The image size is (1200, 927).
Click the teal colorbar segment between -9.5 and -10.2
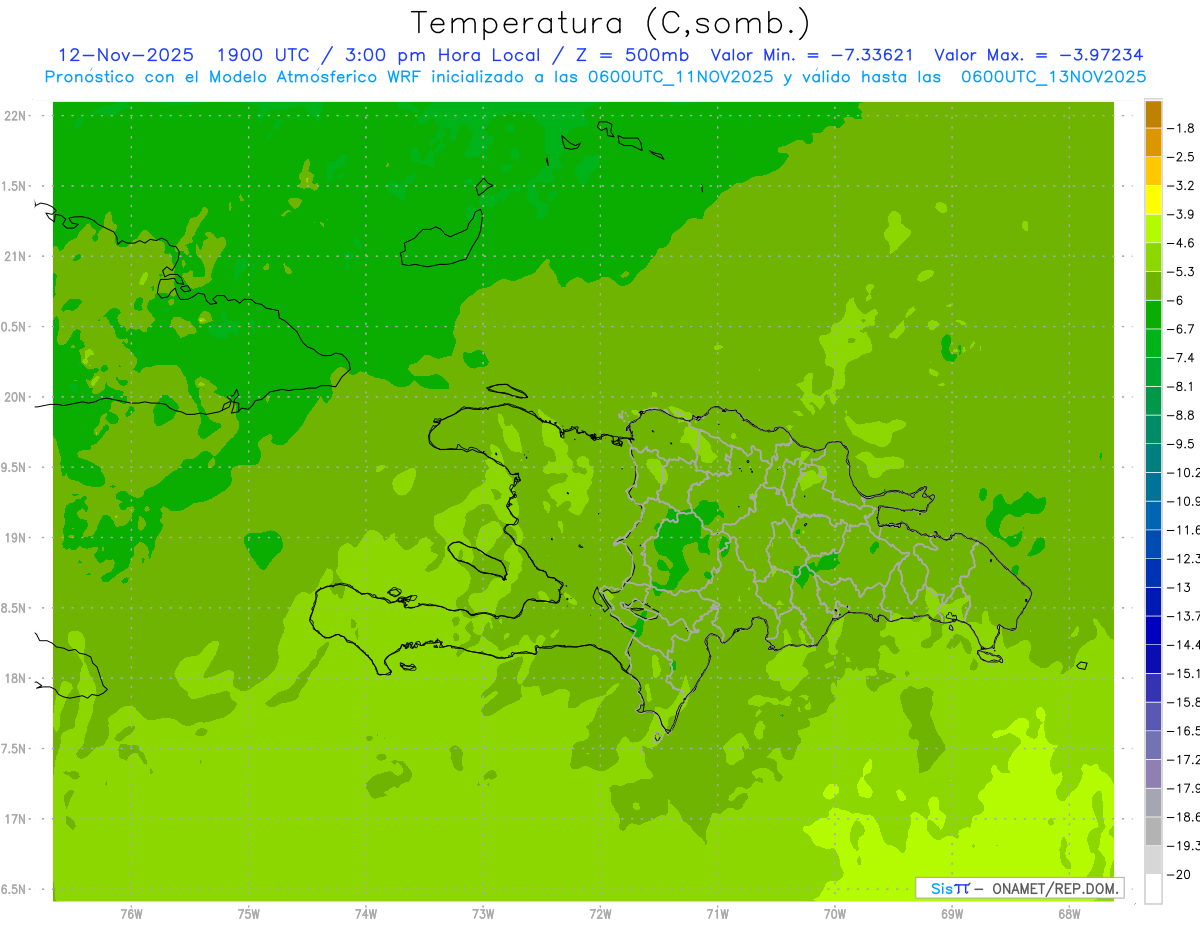click(1153, 458)
